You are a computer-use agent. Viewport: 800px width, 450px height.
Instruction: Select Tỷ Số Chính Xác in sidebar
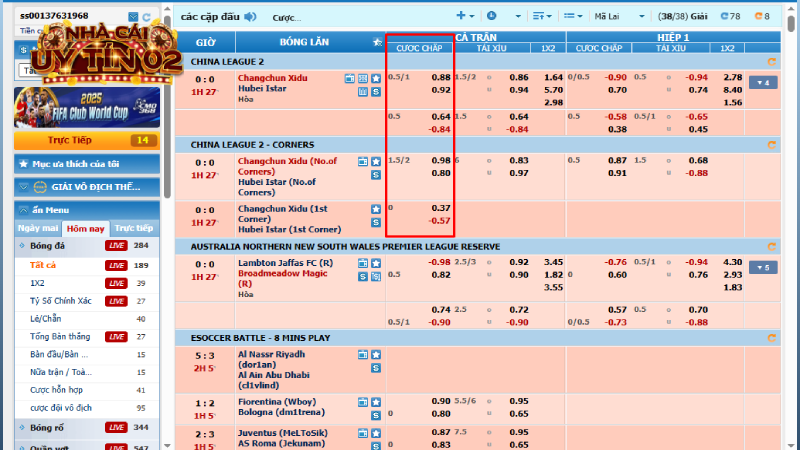[59, 300]
